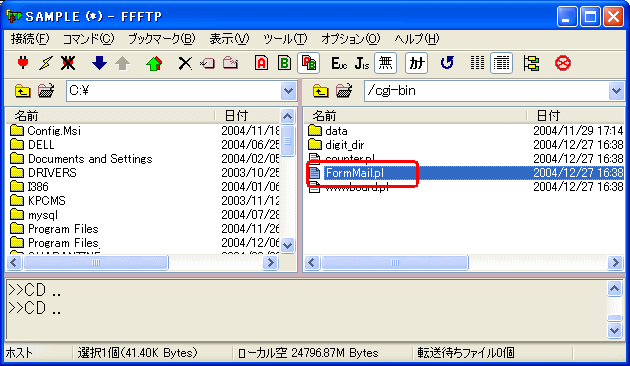Sort local files by 日付 column header

tap(248, 116)
